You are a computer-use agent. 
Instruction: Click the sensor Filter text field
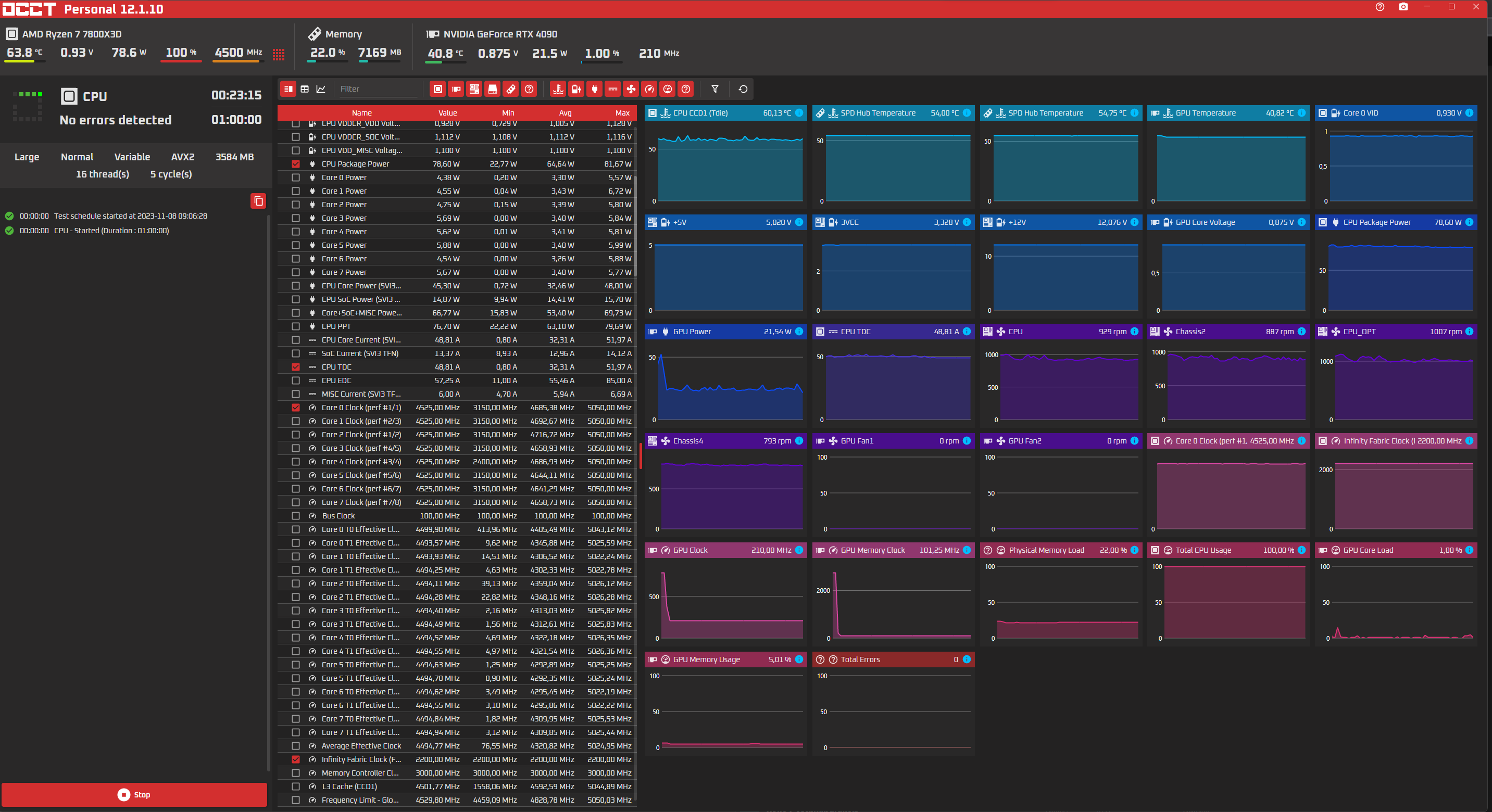[x=377, y=89]
